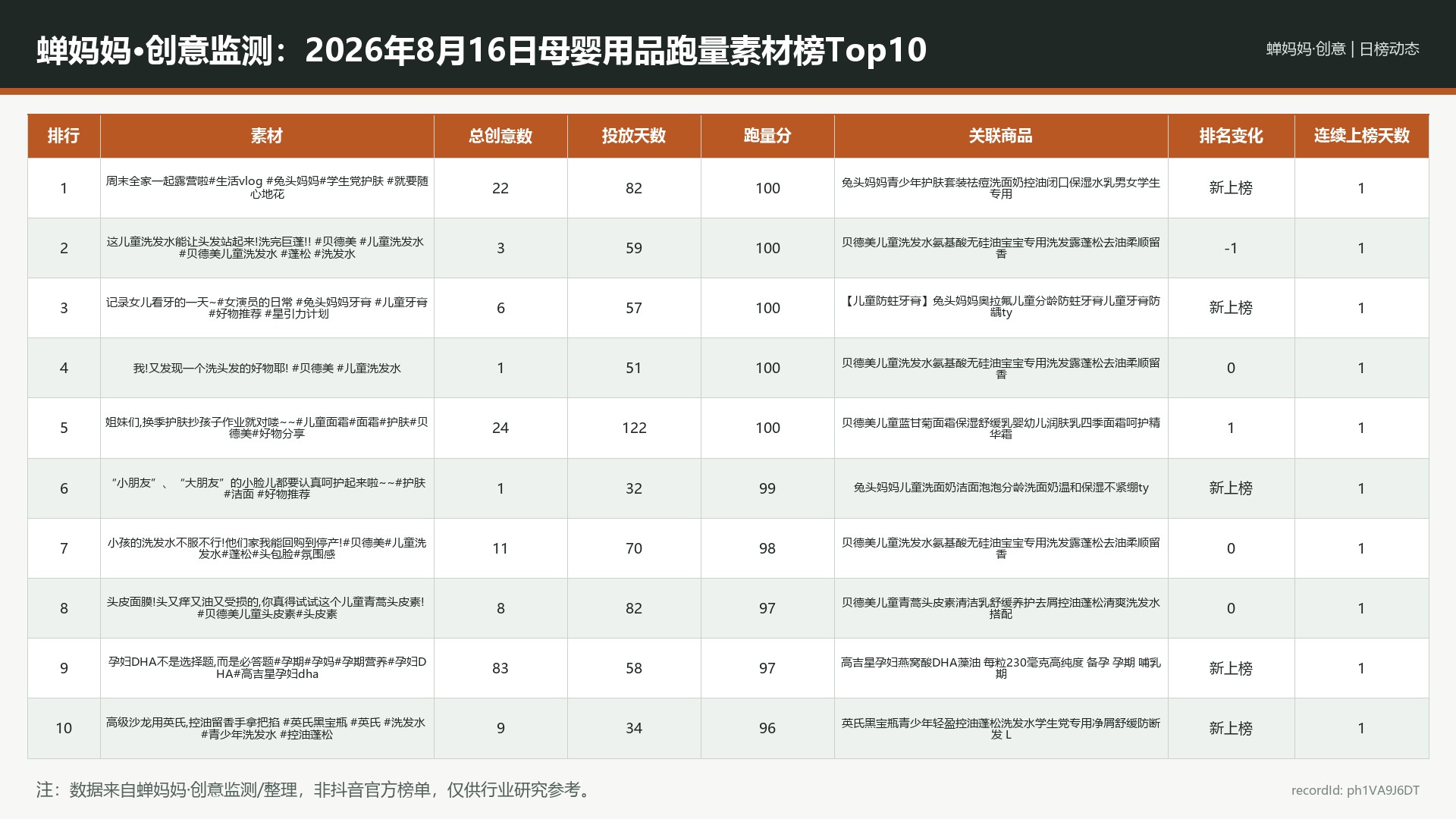This screenshot has height=819, width=1456.
Task: Click rank change -1 in row 2
Action: click(1231, 248)
